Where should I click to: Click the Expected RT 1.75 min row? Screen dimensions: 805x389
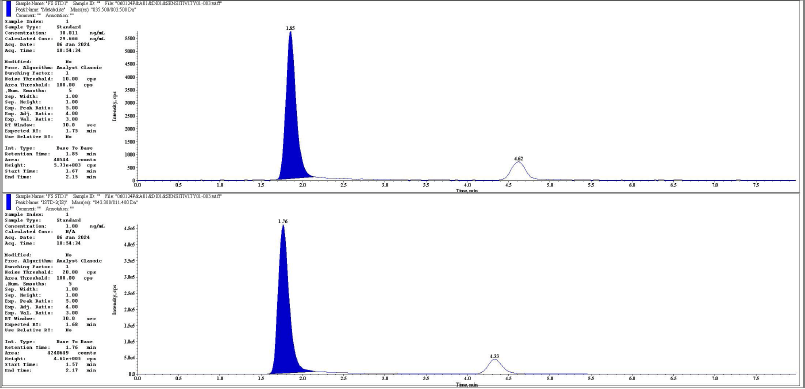(50, 131)
